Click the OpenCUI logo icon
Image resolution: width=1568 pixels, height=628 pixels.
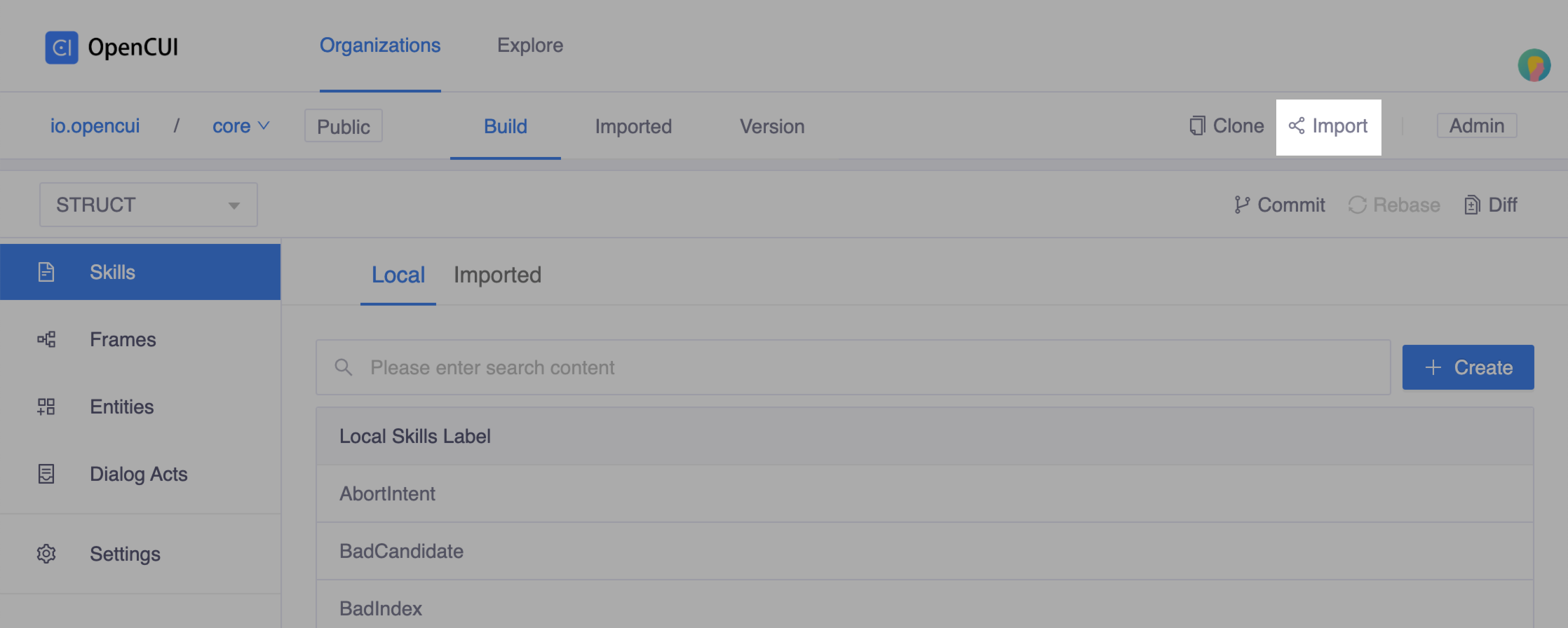coord(62,46)
